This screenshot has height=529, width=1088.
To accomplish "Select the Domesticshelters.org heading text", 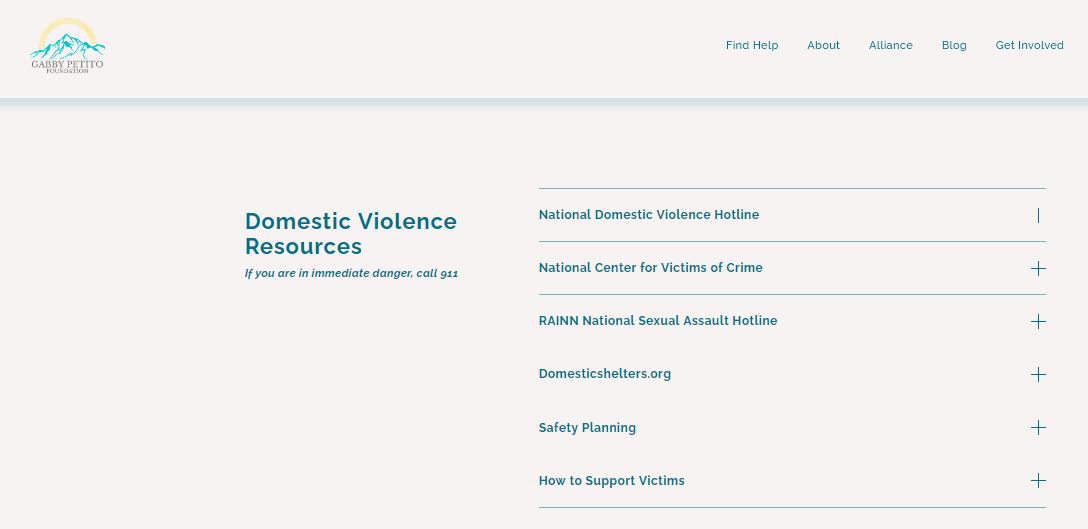I will point(604,374).
